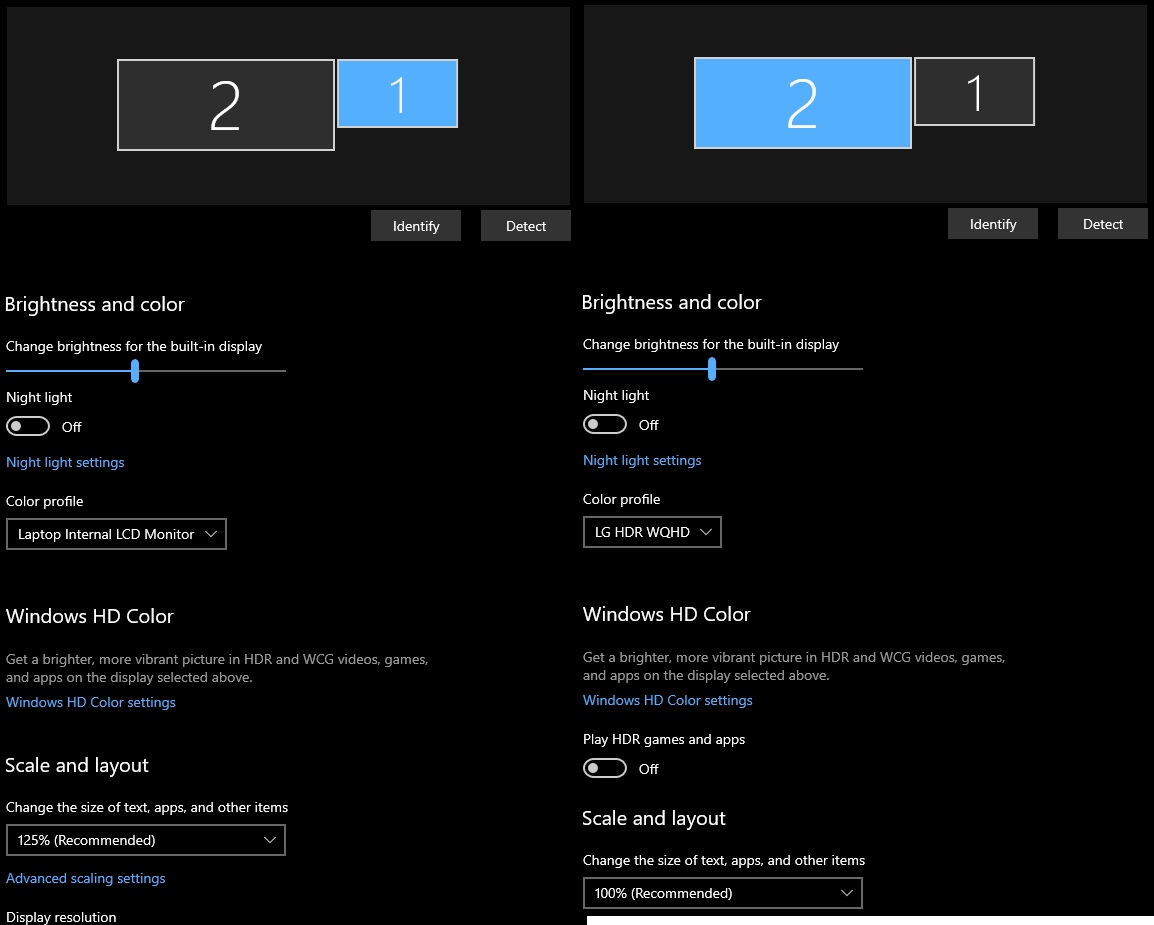Screen dimensions: 1154x925
Task: Select the highlighted blue display 1 rectangle
Action: [397, 94]
